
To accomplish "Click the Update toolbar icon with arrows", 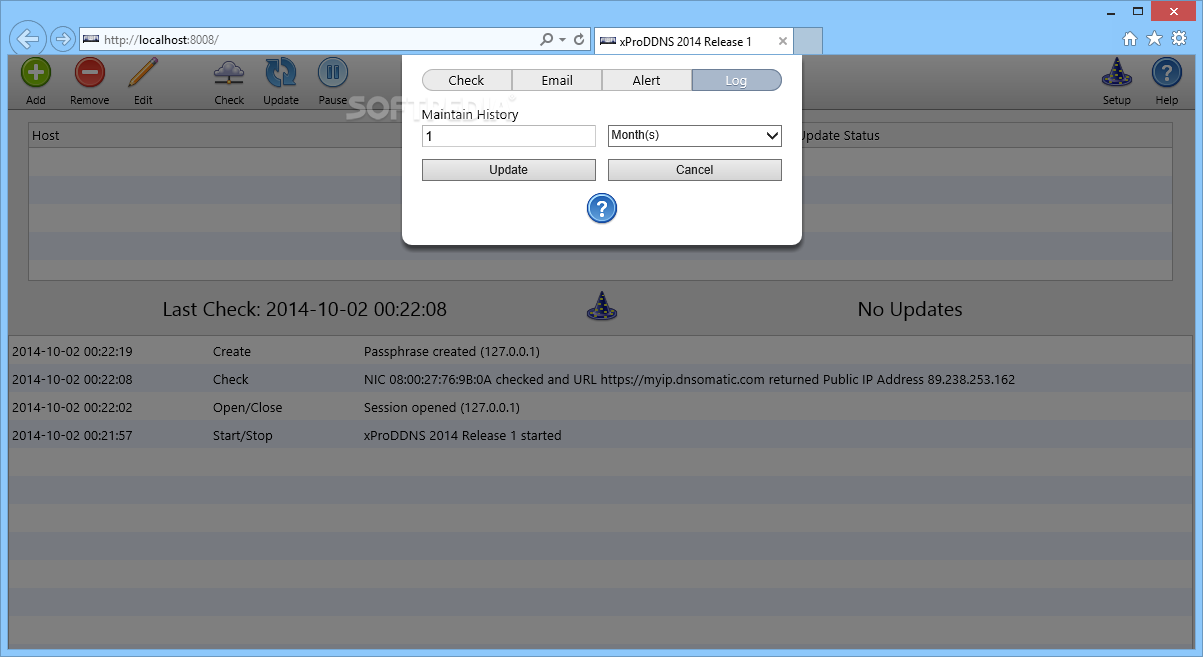I will point(281,73).
